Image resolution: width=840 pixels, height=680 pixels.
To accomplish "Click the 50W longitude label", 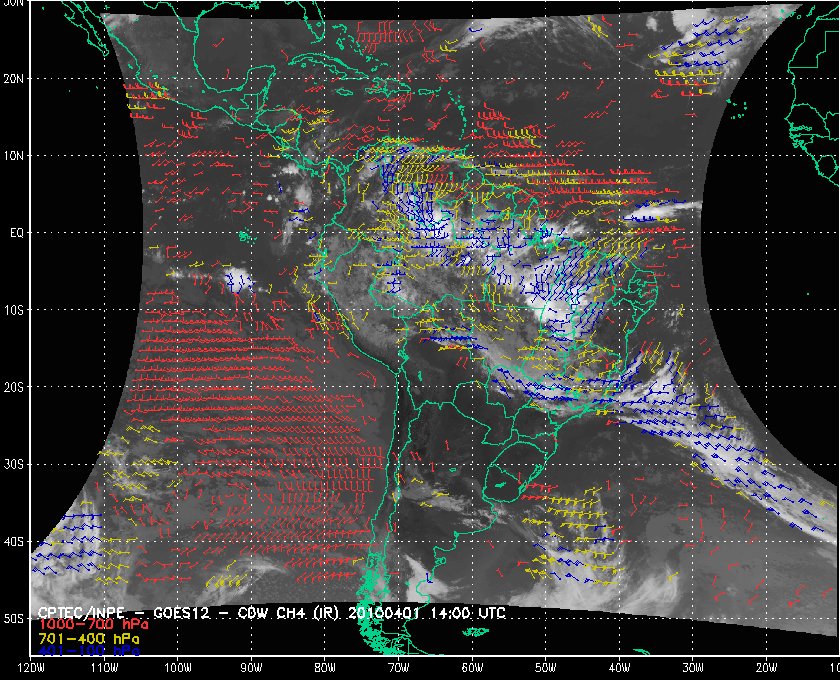I will pyautogui.click(x=545, y=668).
